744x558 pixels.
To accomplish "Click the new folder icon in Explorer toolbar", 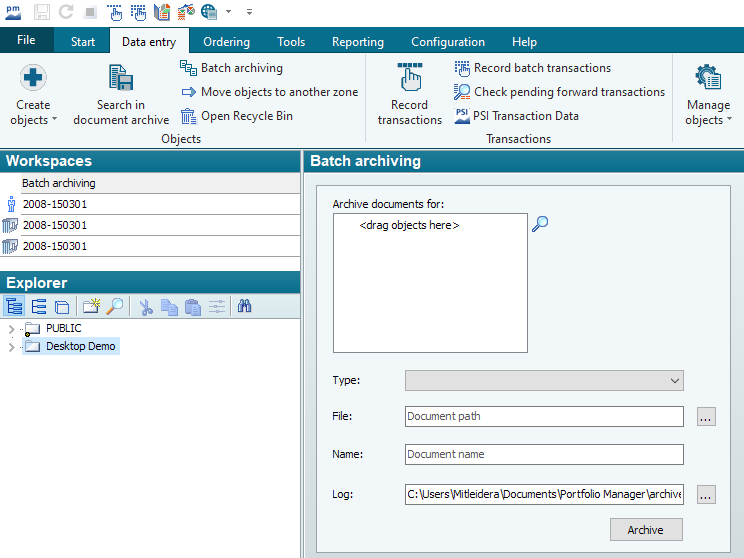I will [92, 307].
